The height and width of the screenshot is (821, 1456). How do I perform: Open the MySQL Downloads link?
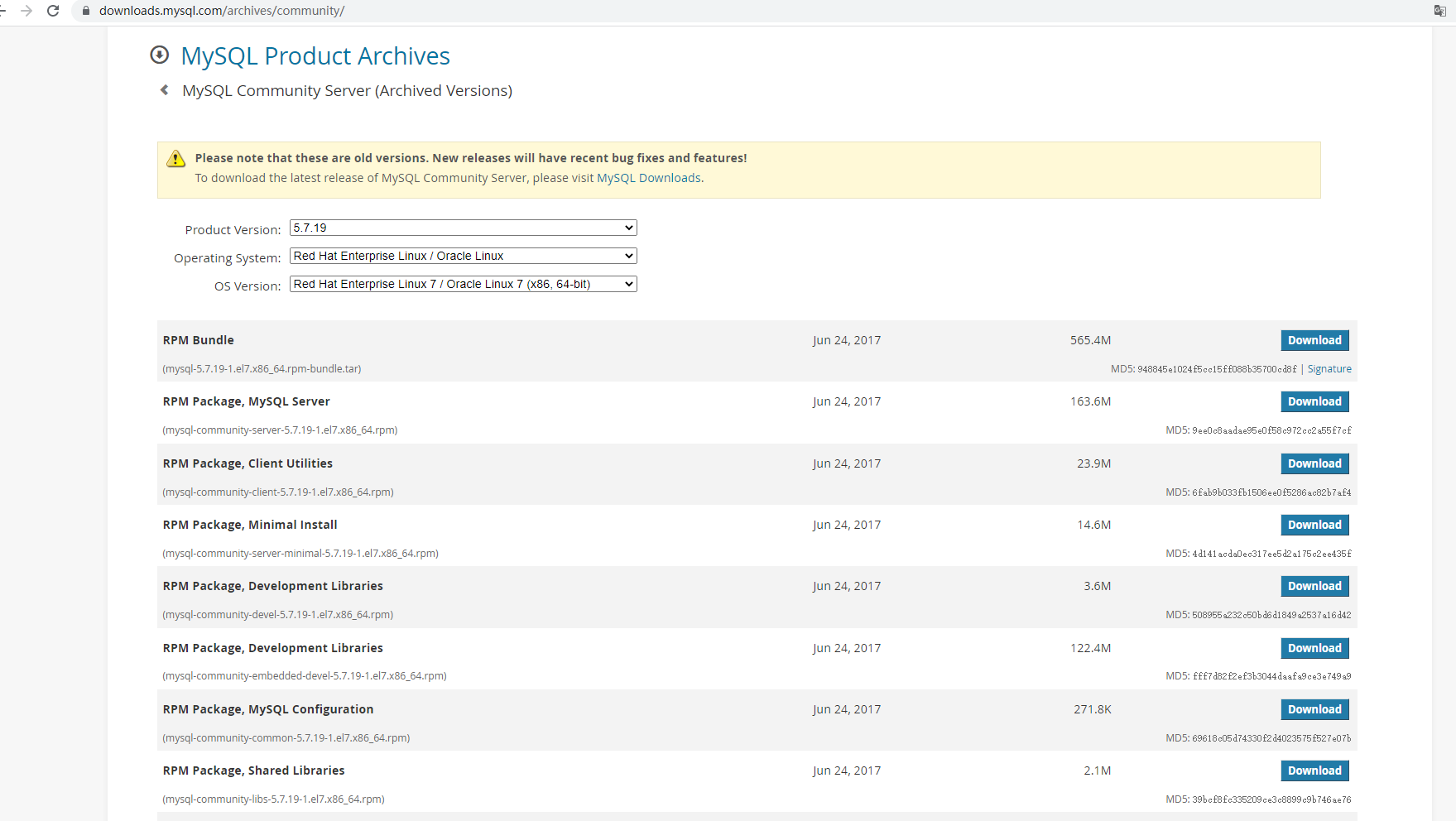click(649, 178)
